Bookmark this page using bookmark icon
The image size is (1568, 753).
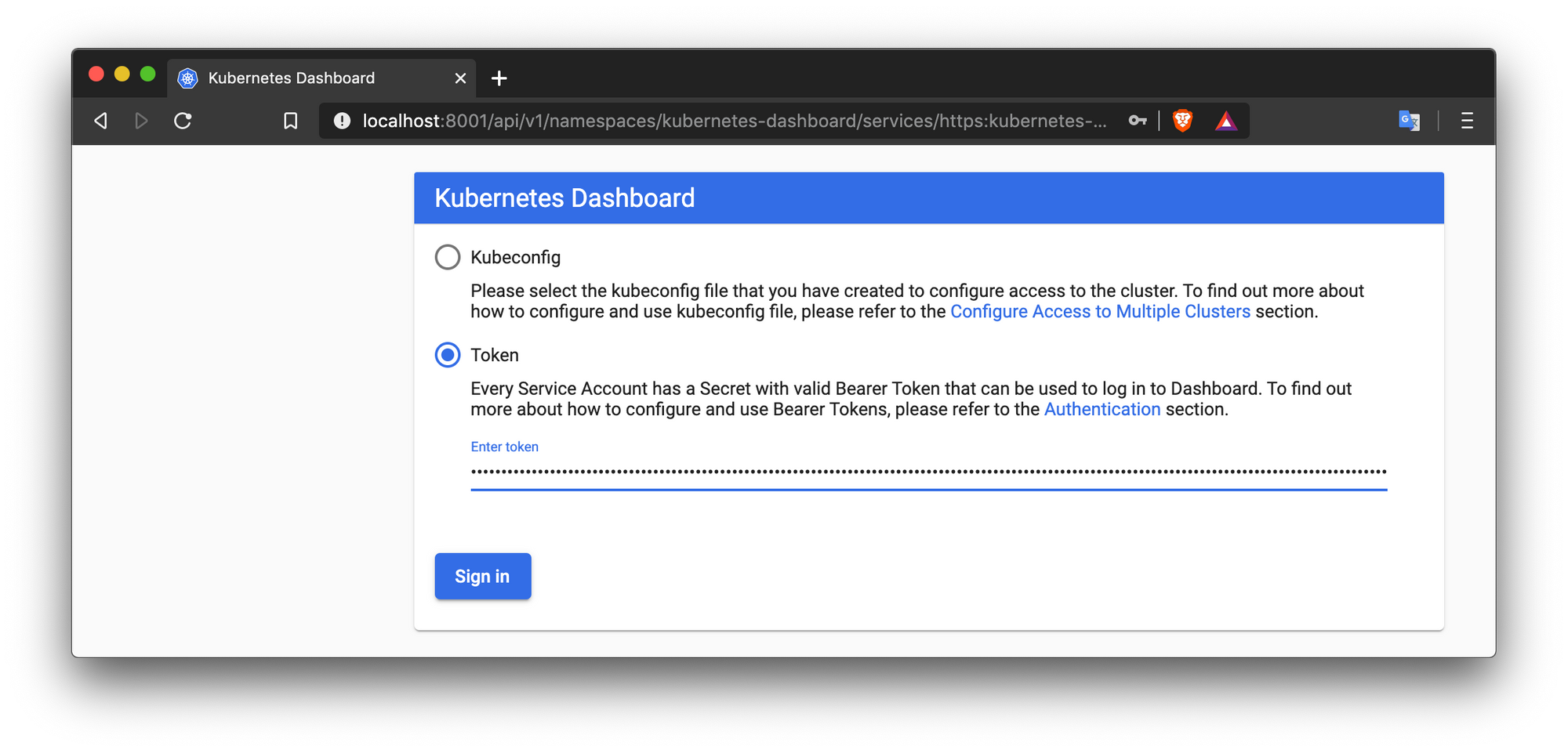[x=290, y=121]
